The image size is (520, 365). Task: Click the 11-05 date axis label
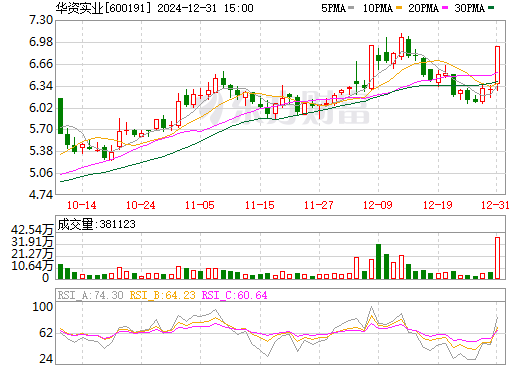tap(200, 205)
